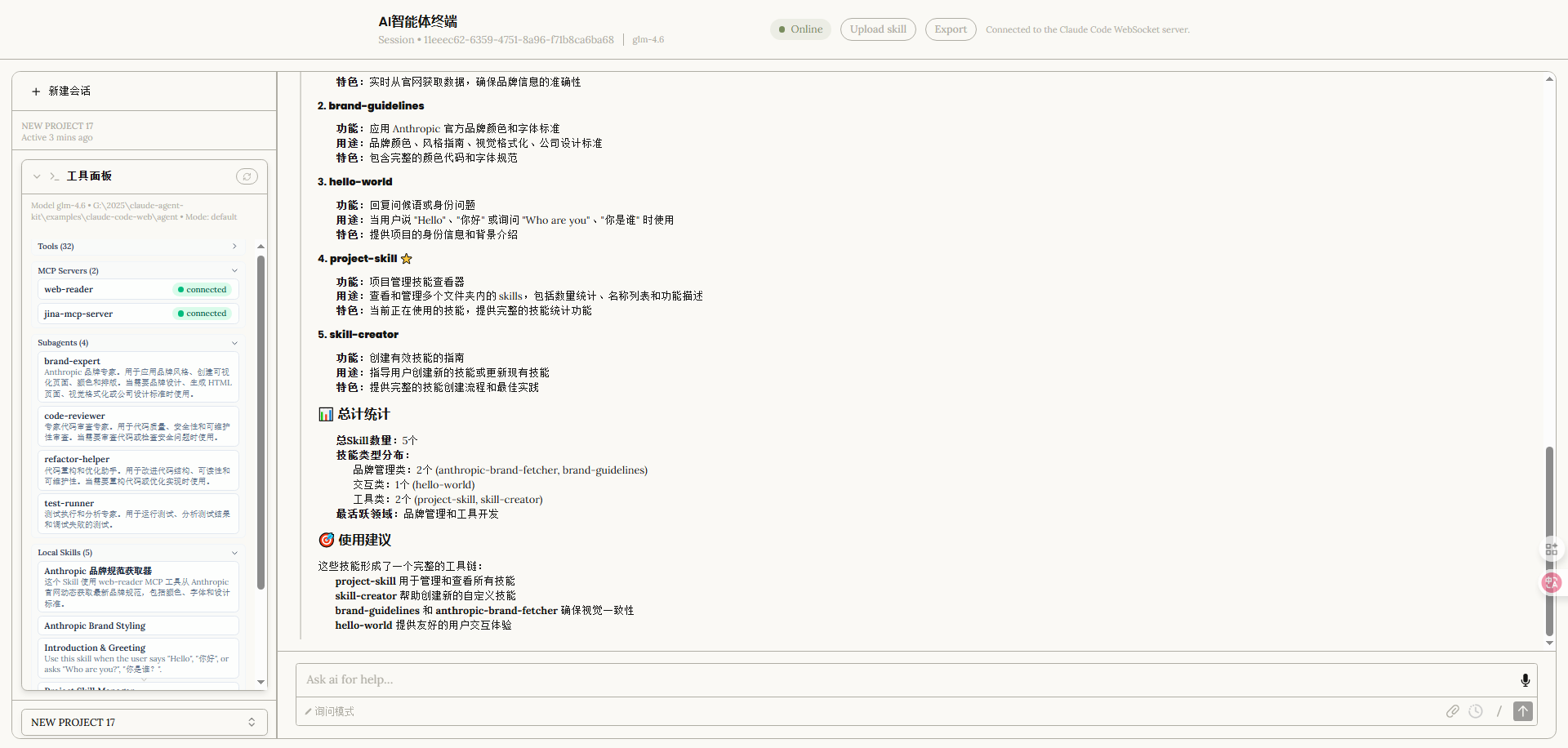Screen dimensions: 1568x748
Task: Open the NEW PROJECT 17 project selector
Action: click(x=144, y=722)
